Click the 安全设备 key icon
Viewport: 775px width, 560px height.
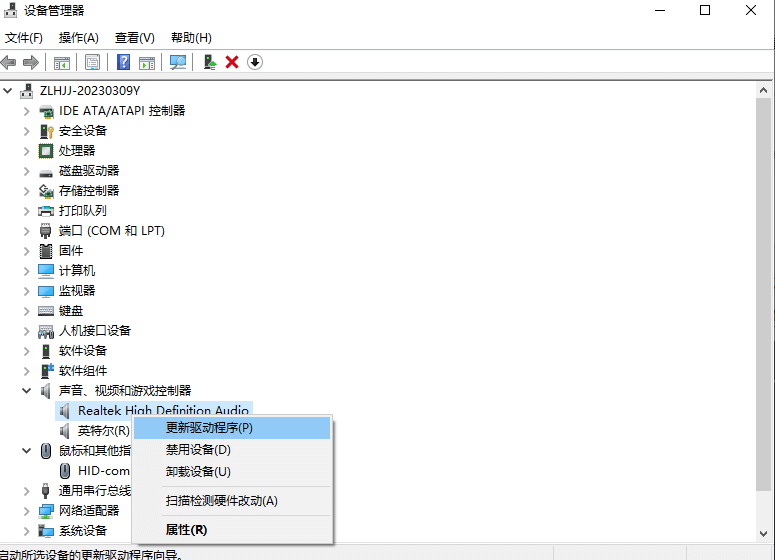(x=46, y=131)
